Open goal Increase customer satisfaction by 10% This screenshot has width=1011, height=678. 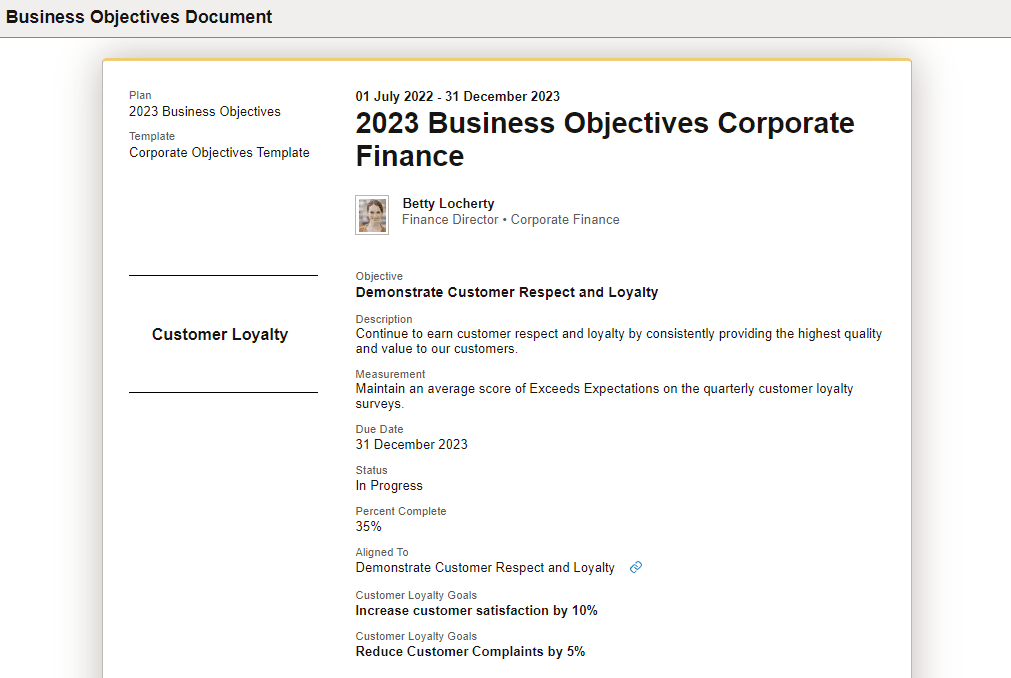pyautogui.click(x=476, y=610)
